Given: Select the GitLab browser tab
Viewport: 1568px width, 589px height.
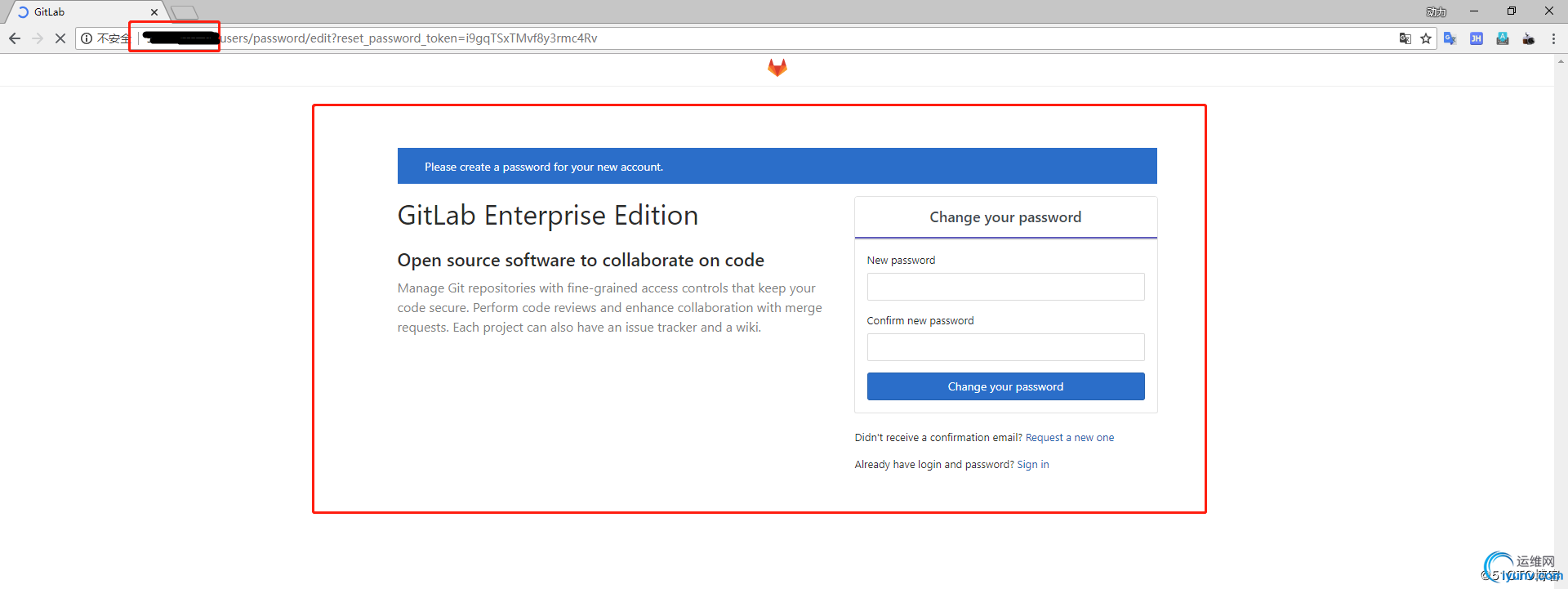Looking at the screenshot, I should 82,12.
